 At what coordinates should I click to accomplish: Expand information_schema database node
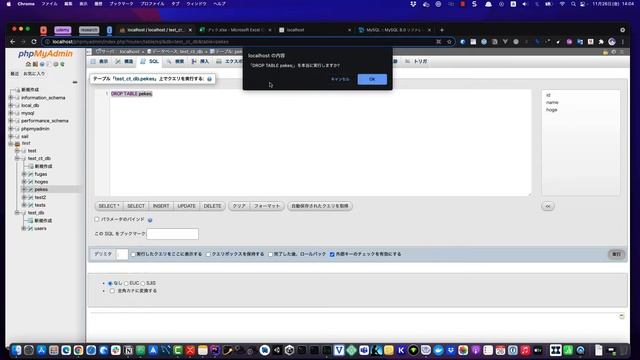[x=11, y=98]
